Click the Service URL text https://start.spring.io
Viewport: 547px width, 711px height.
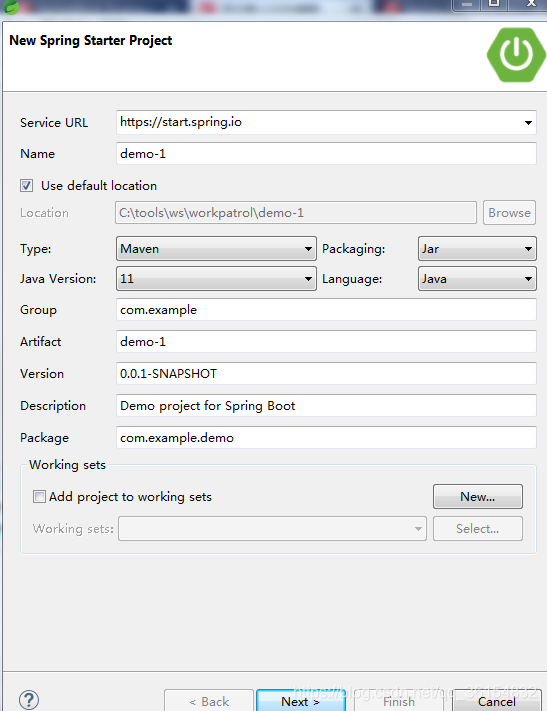click(181, 122)
